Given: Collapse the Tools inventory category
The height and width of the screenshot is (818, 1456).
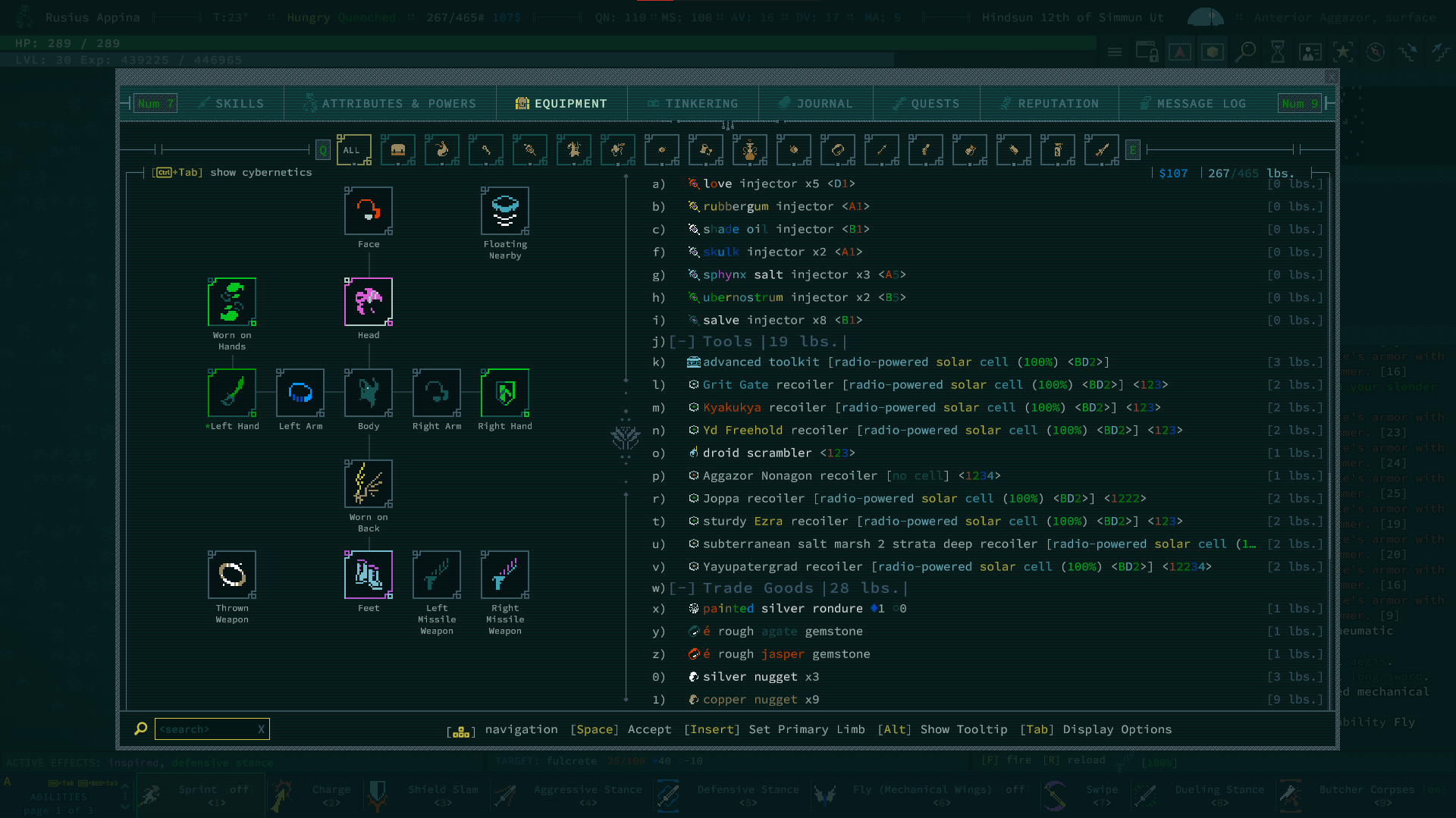Looking at the screenshot, I should [x=682, y=342].
